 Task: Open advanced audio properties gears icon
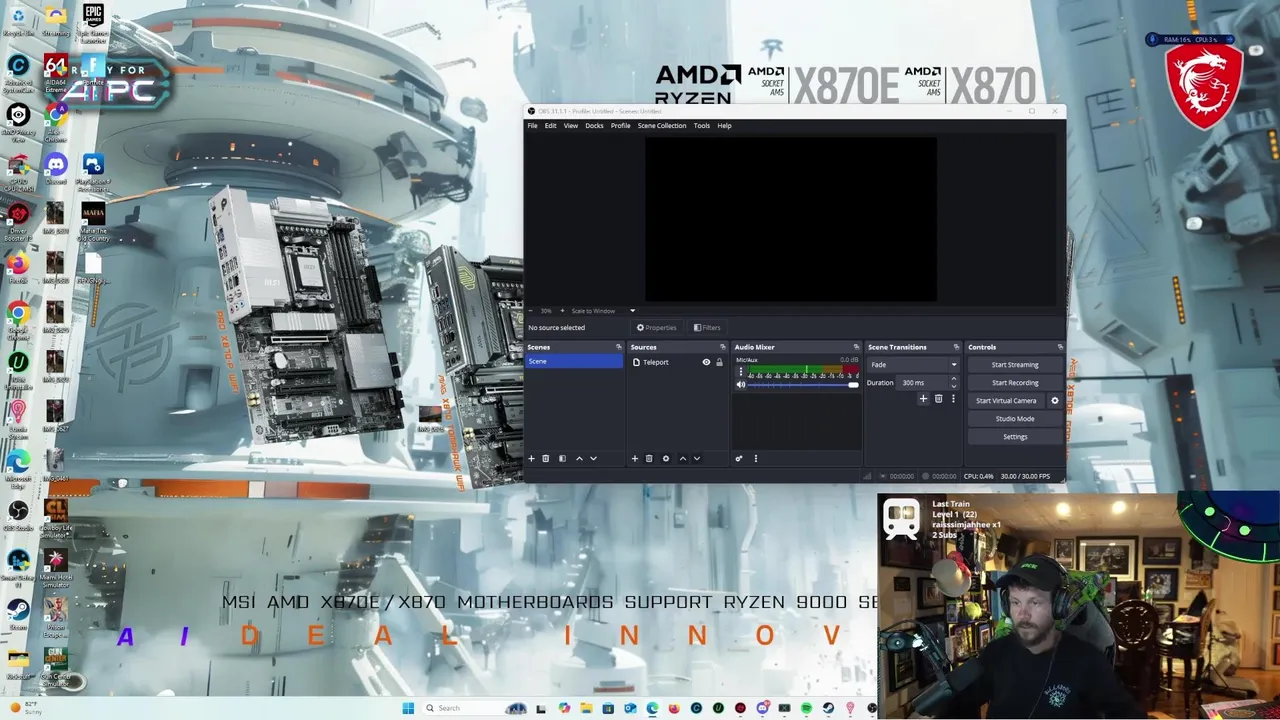[739, 458]
